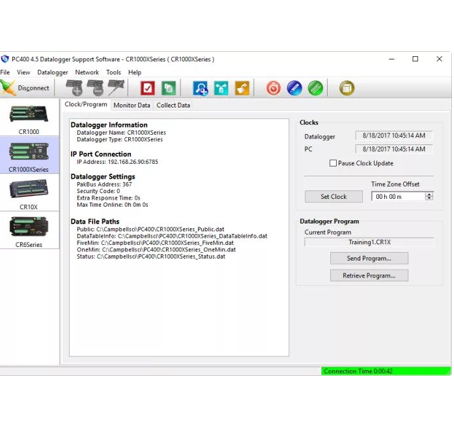Click the DataTableInfo data file path line
Image resolution: width=454 pixels, height=445 pixels.
172,236
